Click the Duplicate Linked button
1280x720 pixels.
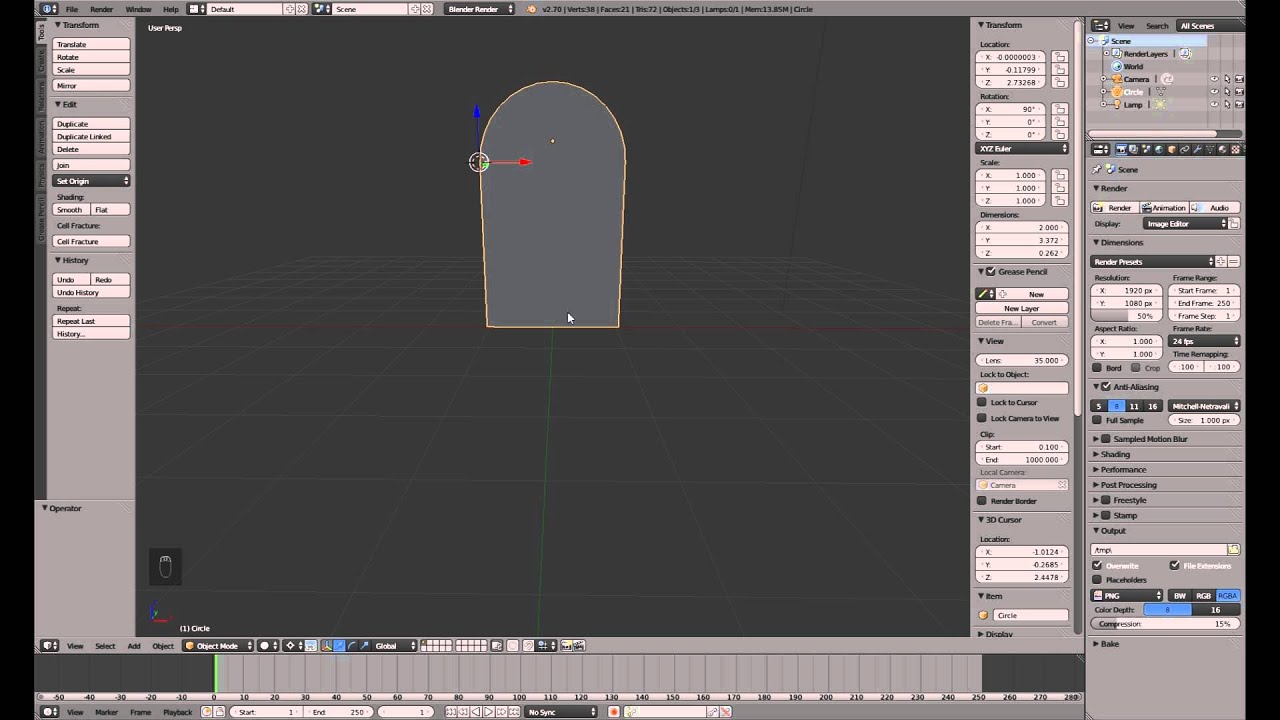point(91,137)
